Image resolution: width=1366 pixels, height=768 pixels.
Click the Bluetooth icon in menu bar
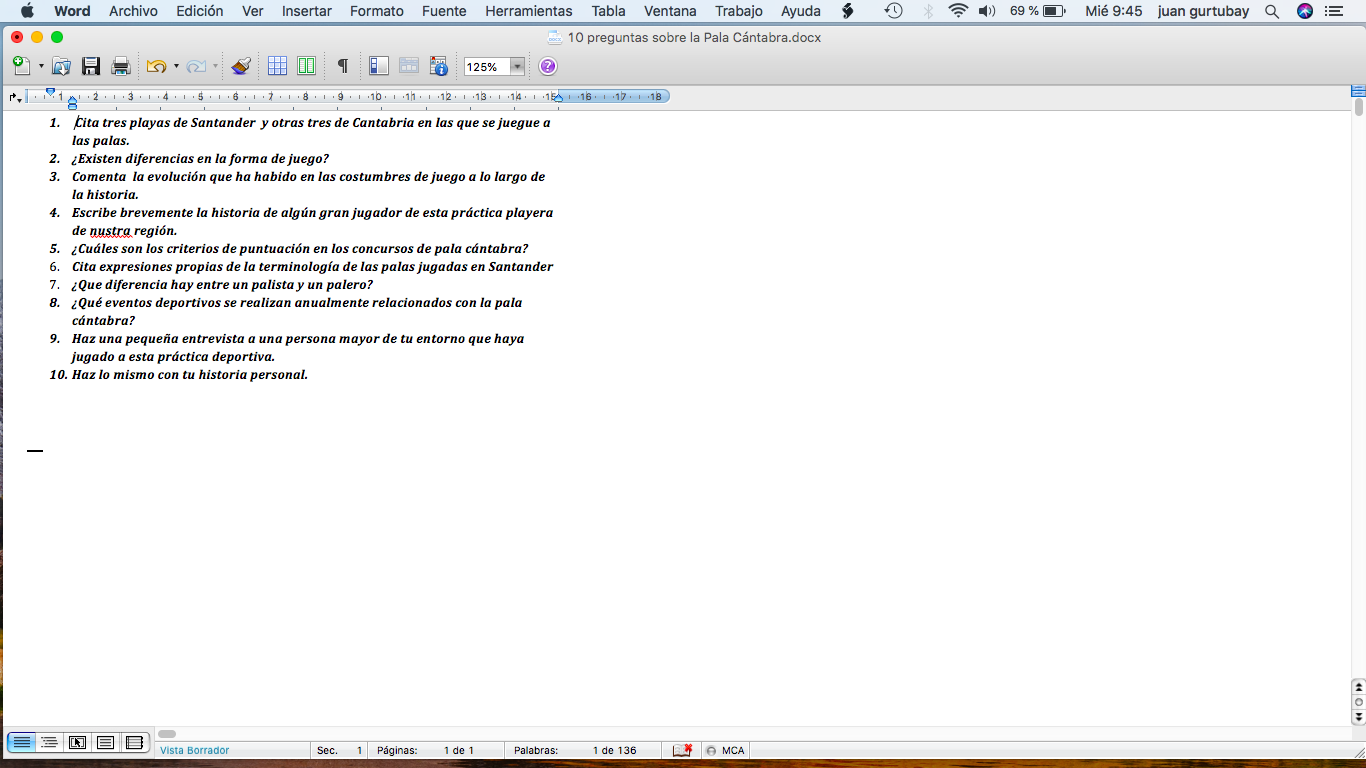pos(927,11)
